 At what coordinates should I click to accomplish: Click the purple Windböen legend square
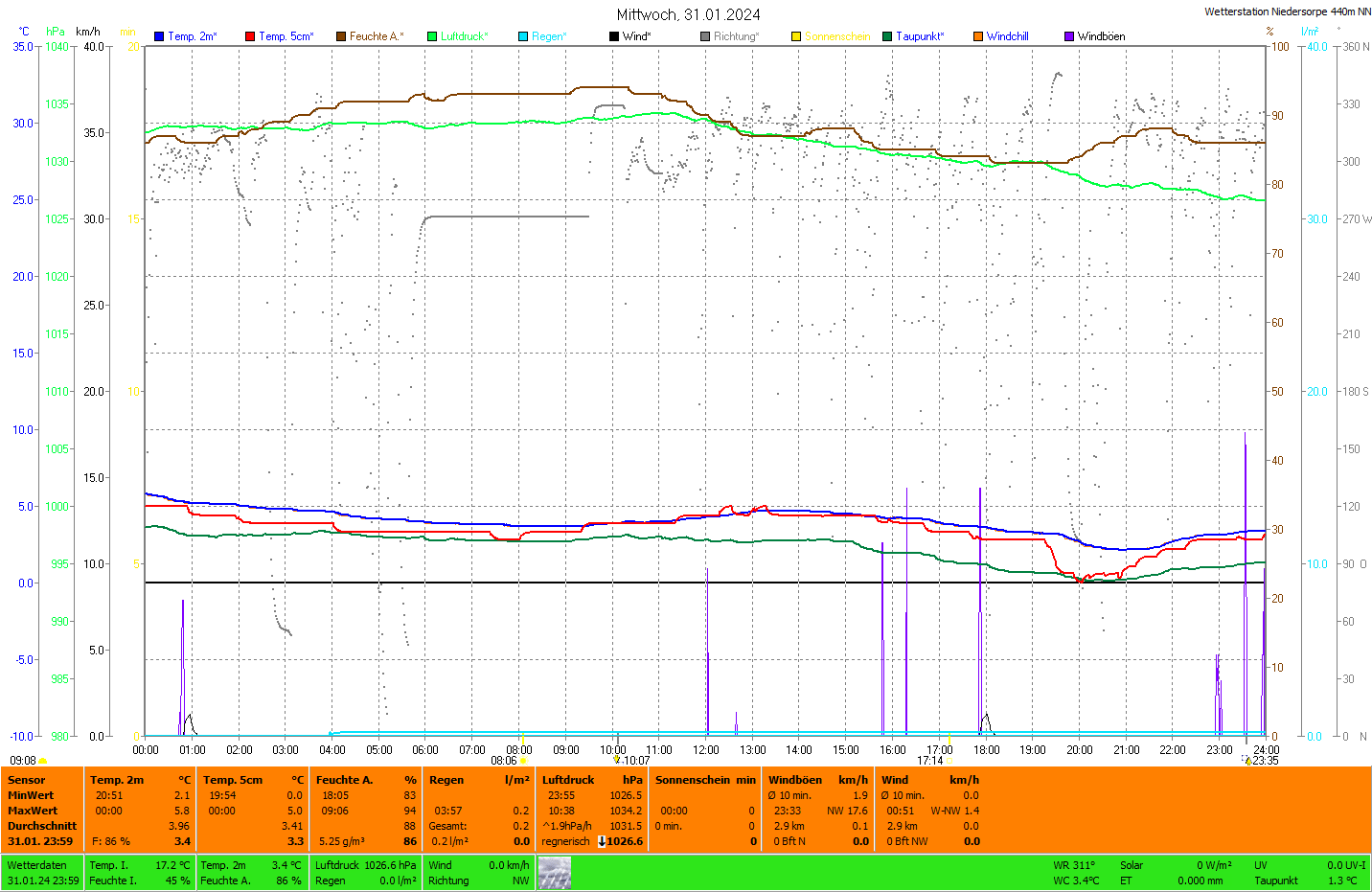coord(1069,36)
